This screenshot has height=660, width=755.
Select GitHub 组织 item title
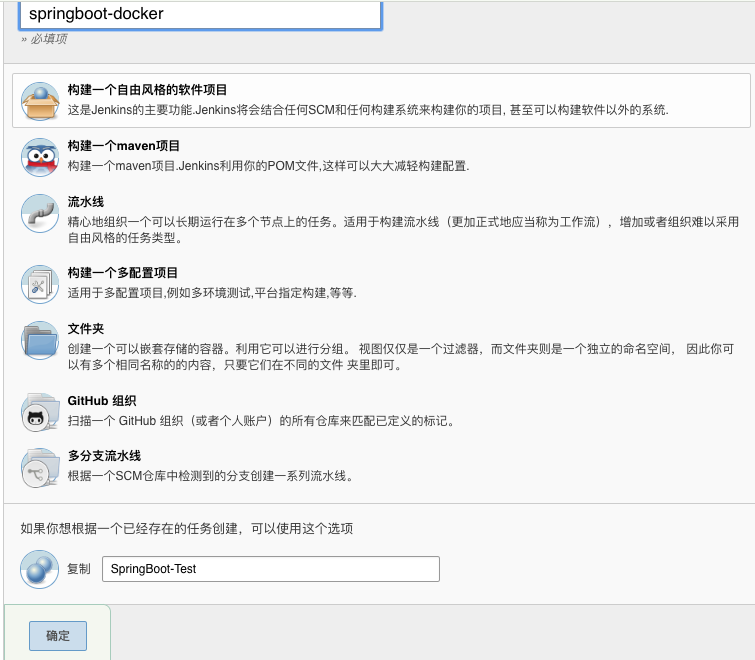[102, 401]
